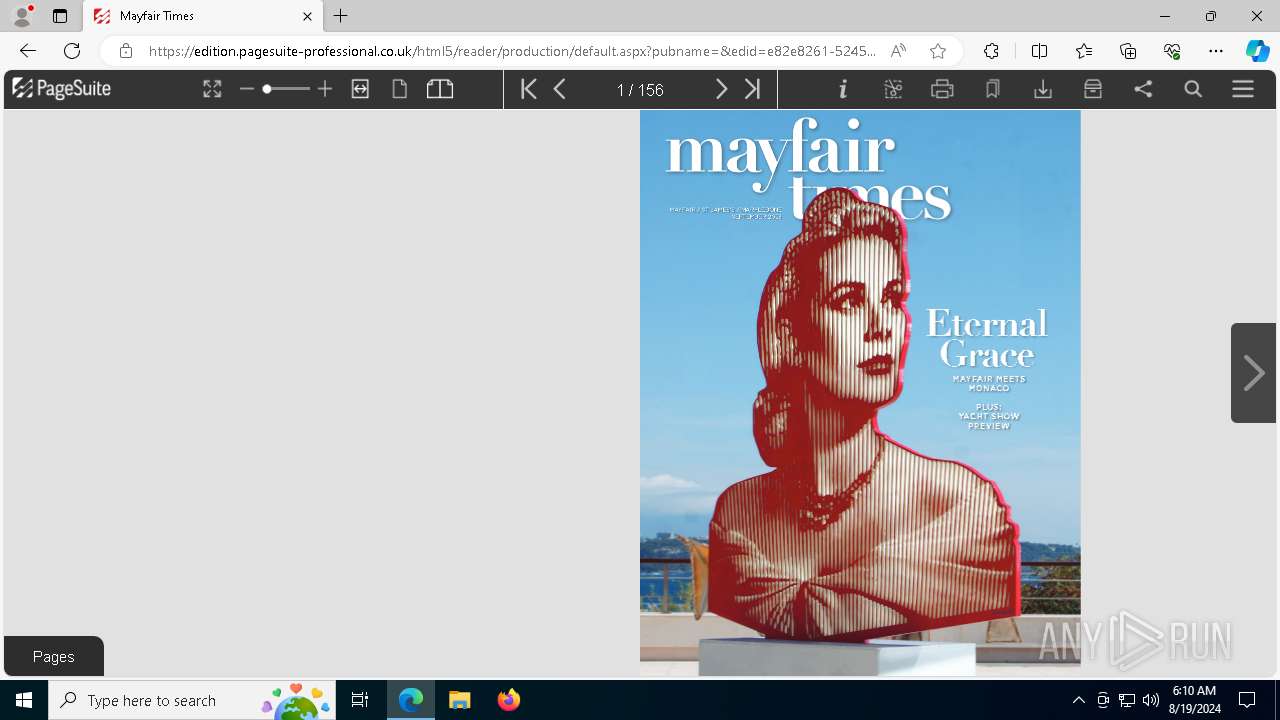Advance with the right-side next page arrow
Screen dimensions: 1280x720
(1253, 373)
